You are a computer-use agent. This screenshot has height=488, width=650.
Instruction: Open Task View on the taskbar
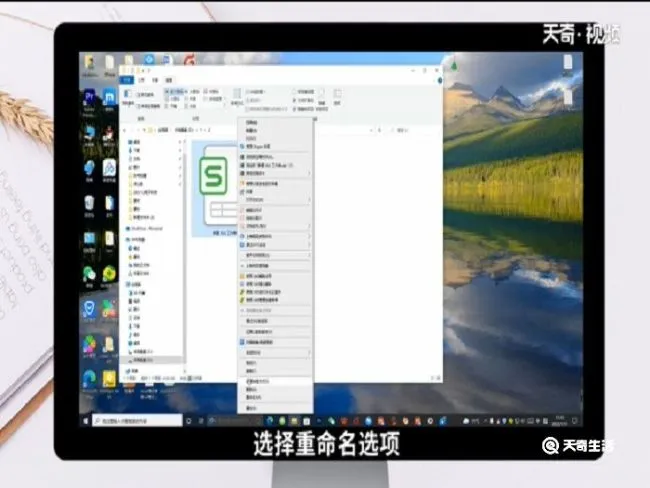coord(201,421)
